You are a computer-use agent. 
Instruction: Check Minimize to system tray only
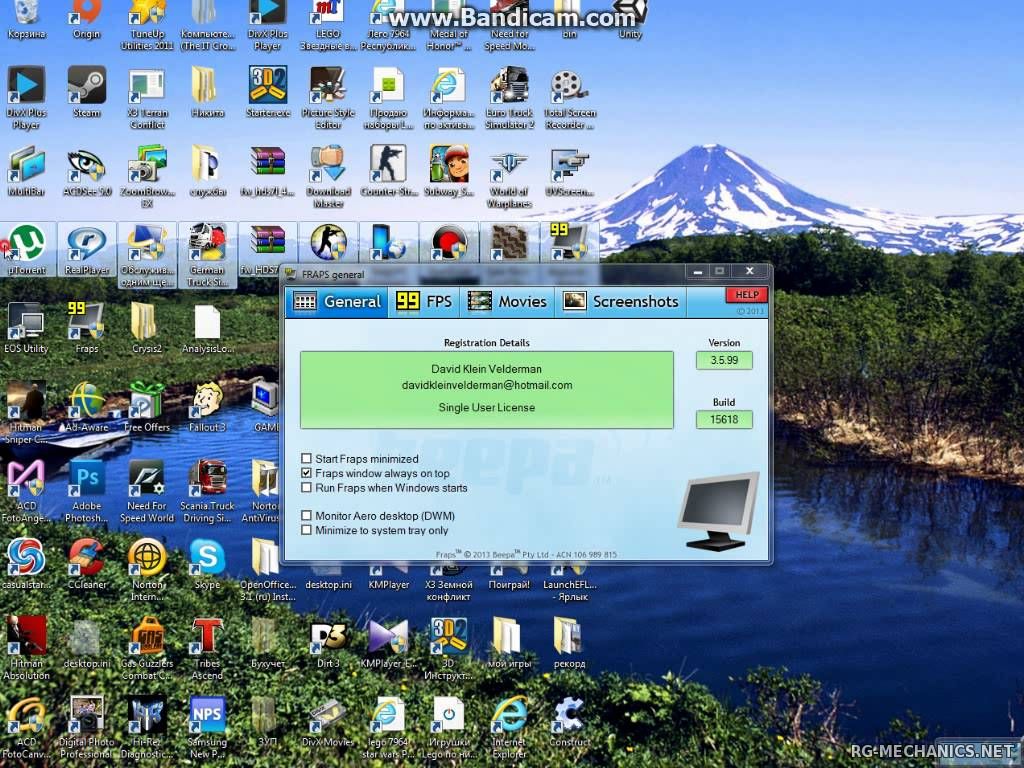coord(307,530)
